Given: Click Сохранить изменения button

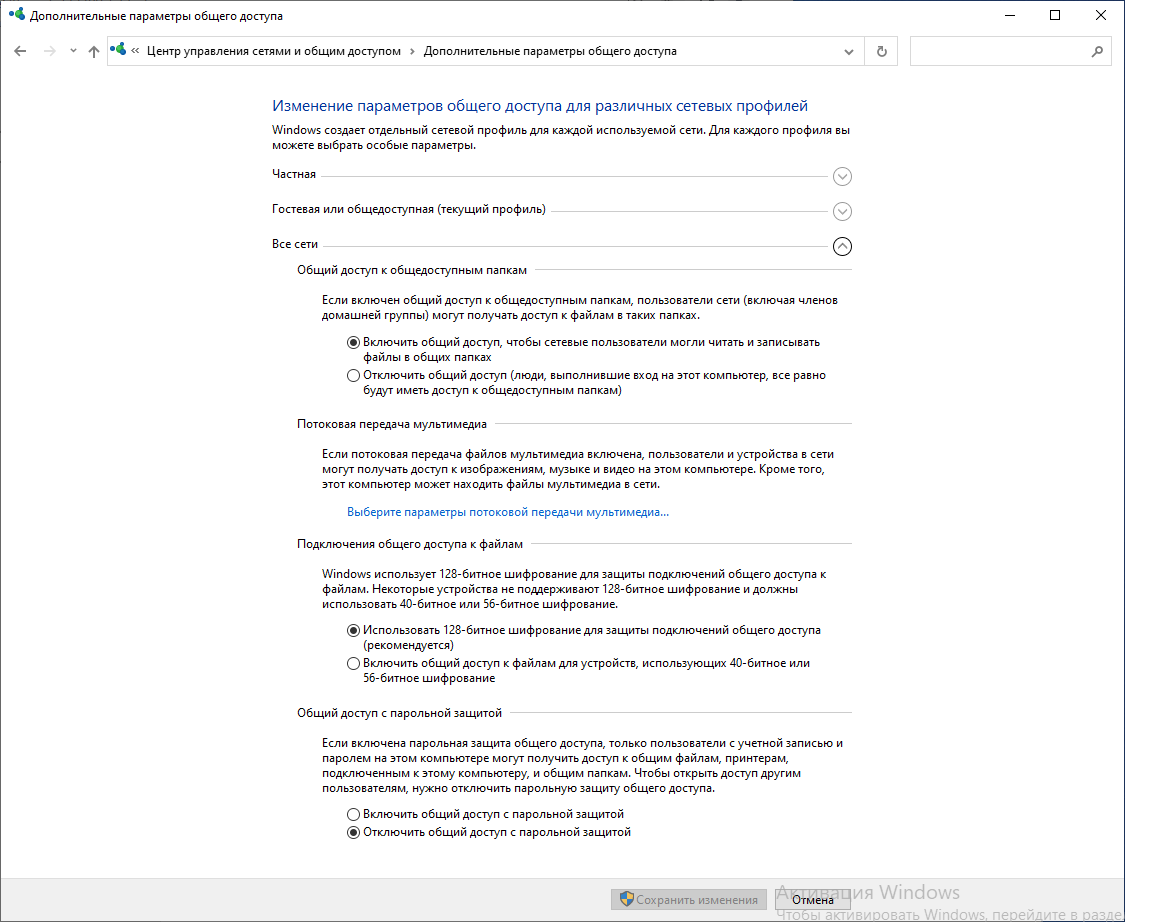Looking at the screenshot, I should [x=688, y=899].
